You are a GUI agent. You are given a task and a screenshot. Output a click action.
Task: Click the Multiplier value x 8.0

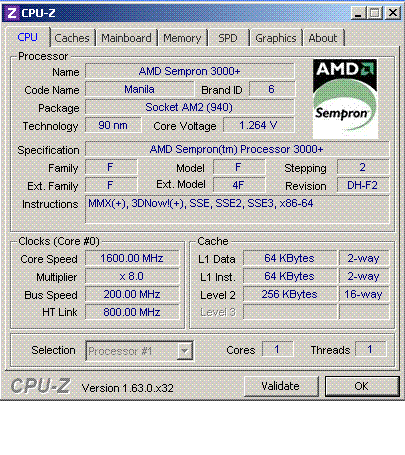pos(132,276)
